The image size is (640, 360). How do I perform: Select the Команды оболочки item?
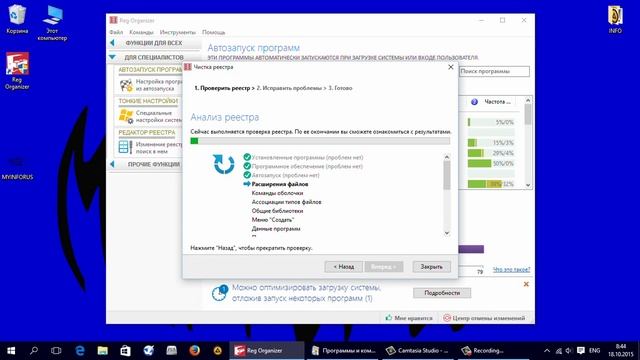(x=277, y=193)
